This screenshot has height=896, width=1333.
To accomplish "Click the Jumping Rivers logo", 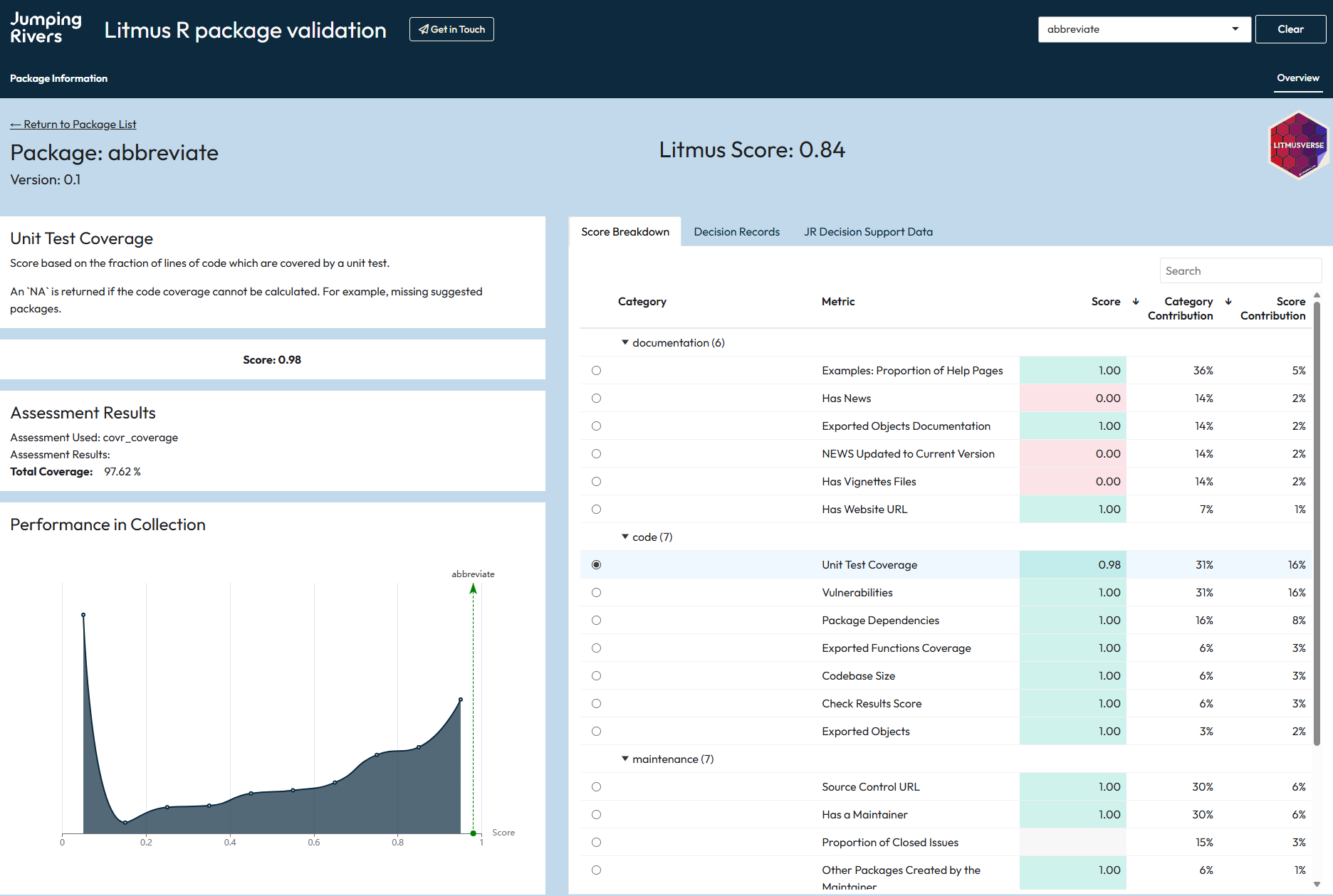I will 46,28.
